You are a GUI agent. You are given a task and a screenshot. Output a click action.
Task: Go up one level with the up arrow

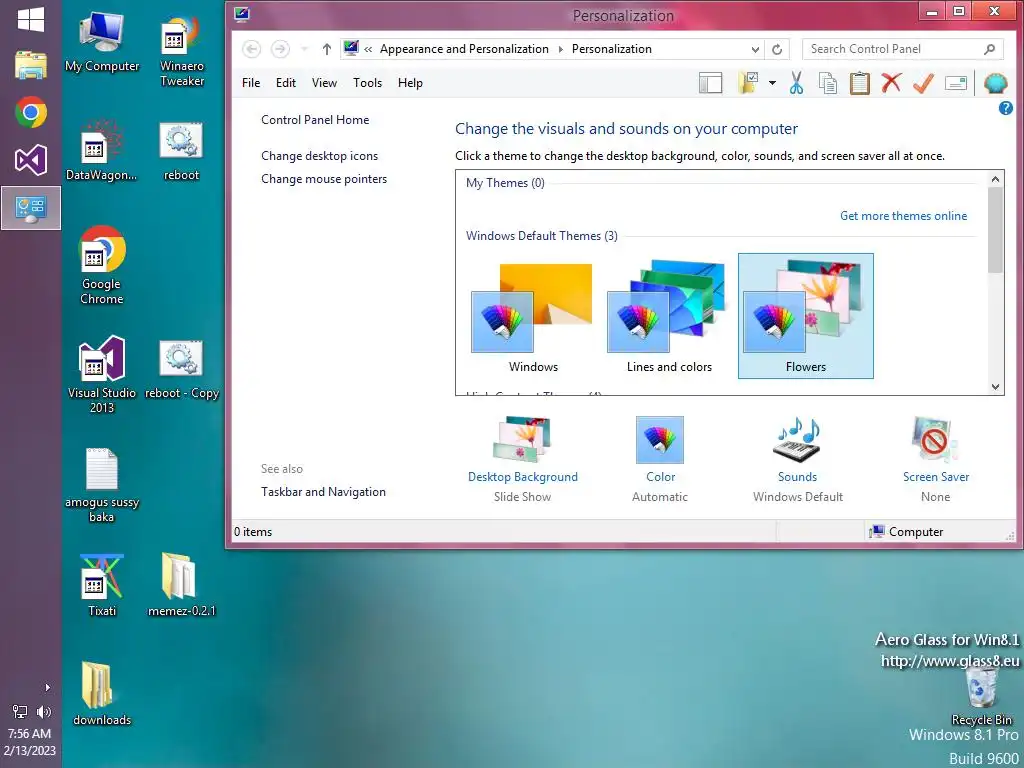coord(327,49)
